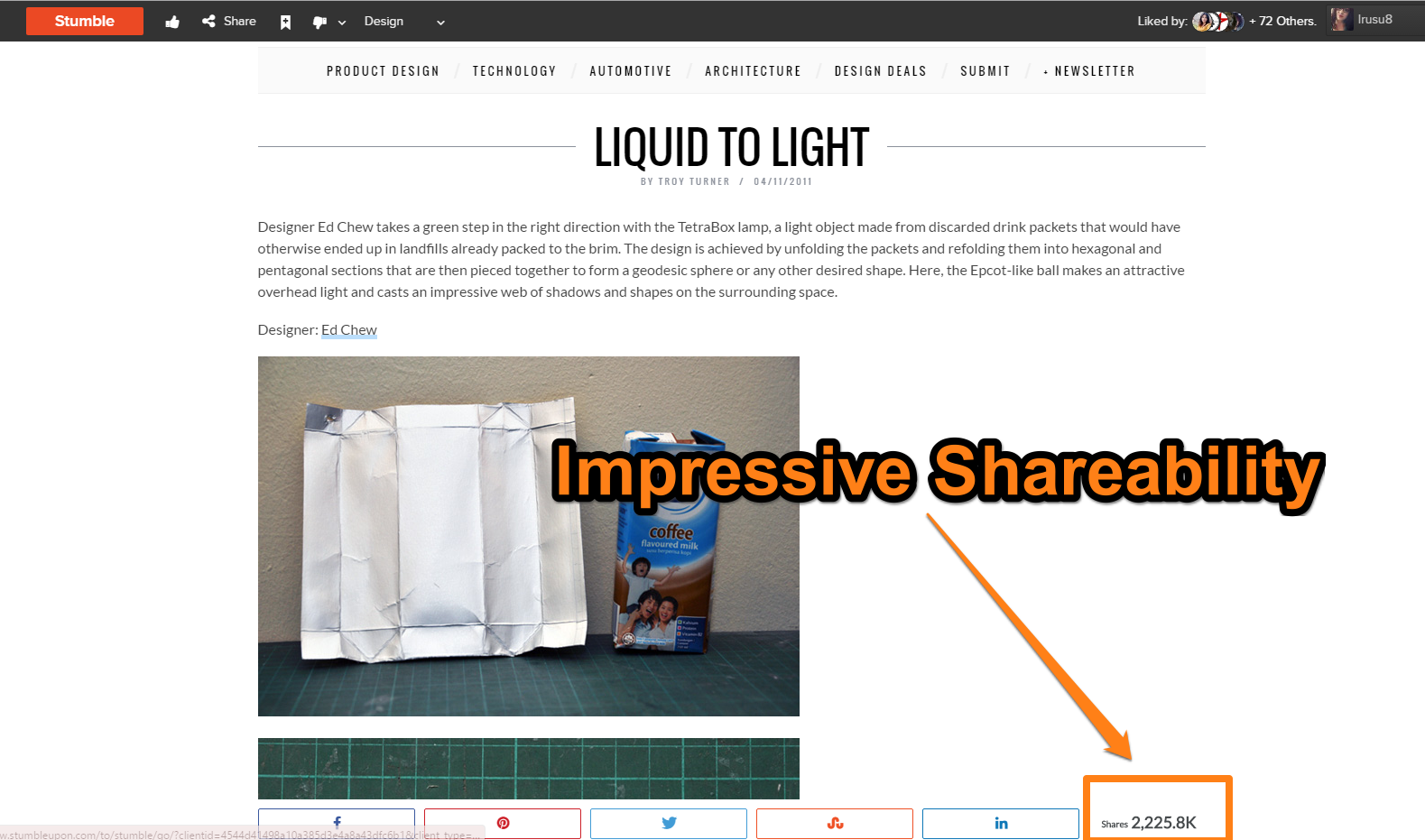Expand the thumbs-down options chevron
Screen dimensions: 1425x840
[342, 23]
